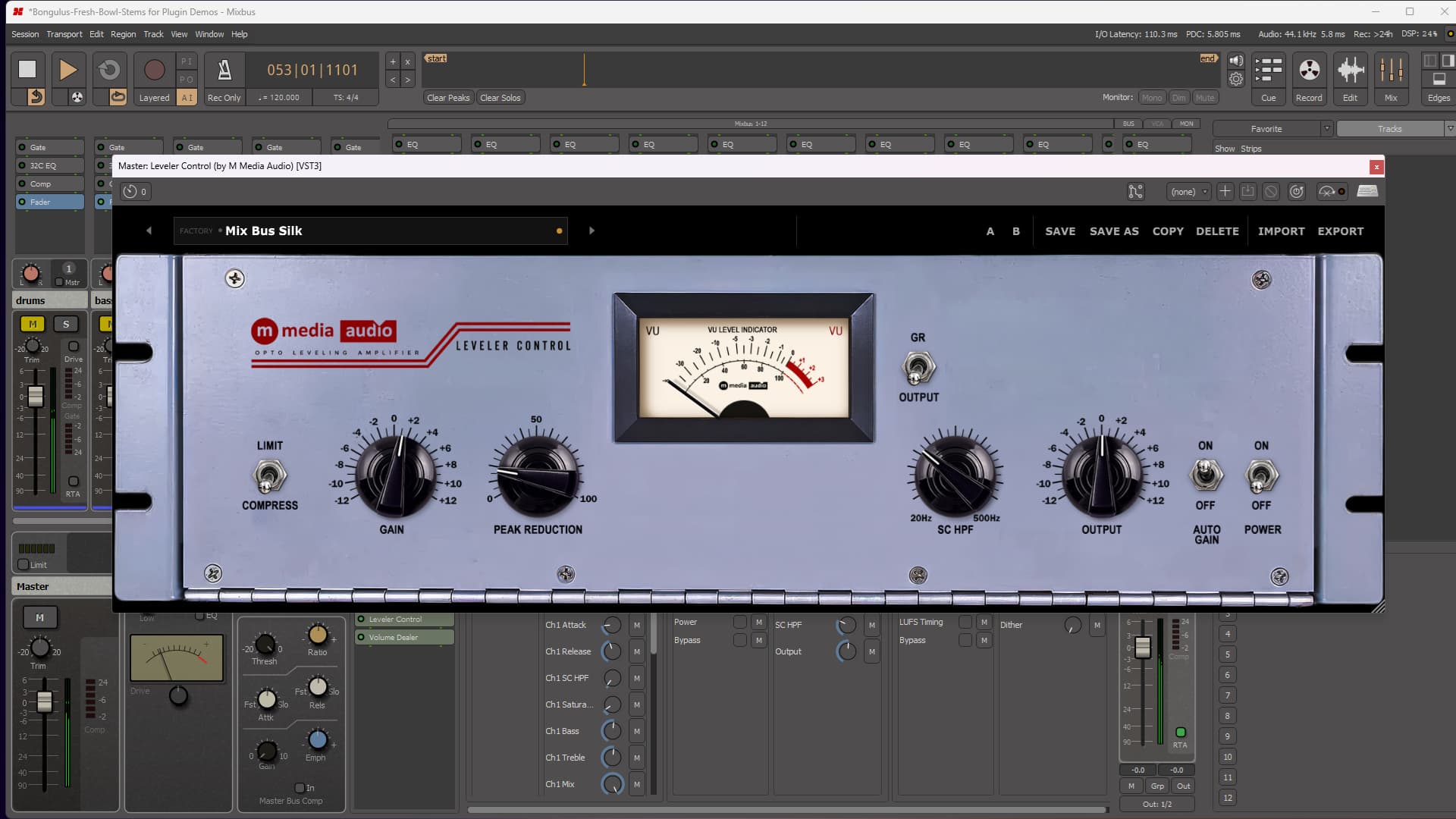Stop playback with the transport Stop button
Screen dimensions: 1456x819
click(27, 69)
